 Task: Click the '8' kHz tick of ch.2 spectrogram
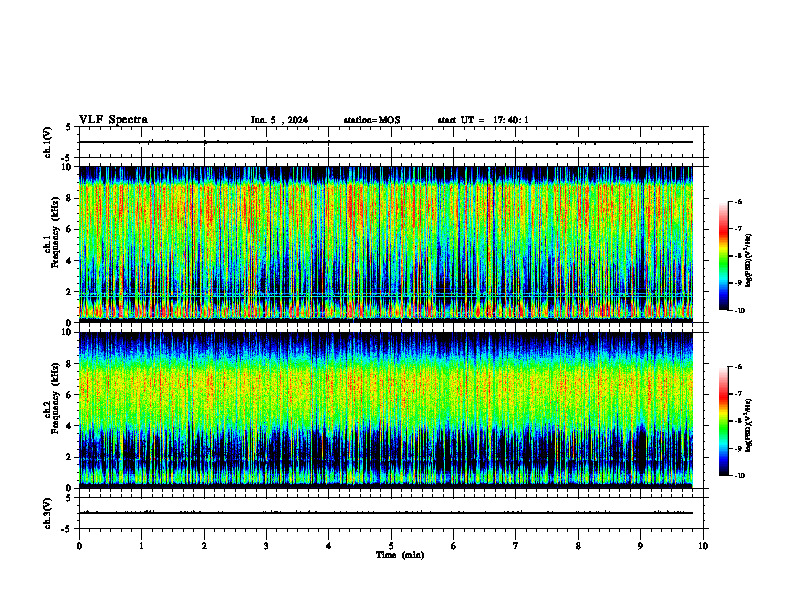pos(70,364)
